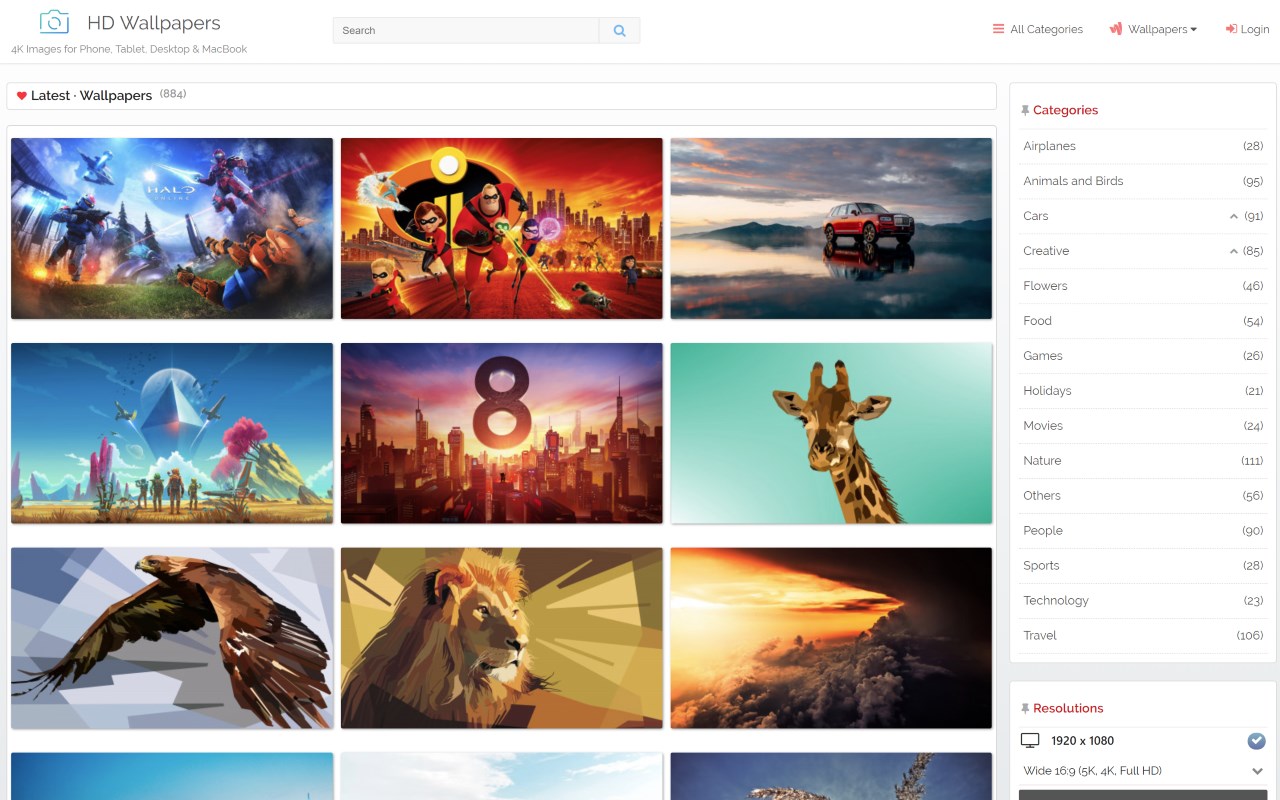
Task: Choose the Nature category
Action: point(1042,461)
